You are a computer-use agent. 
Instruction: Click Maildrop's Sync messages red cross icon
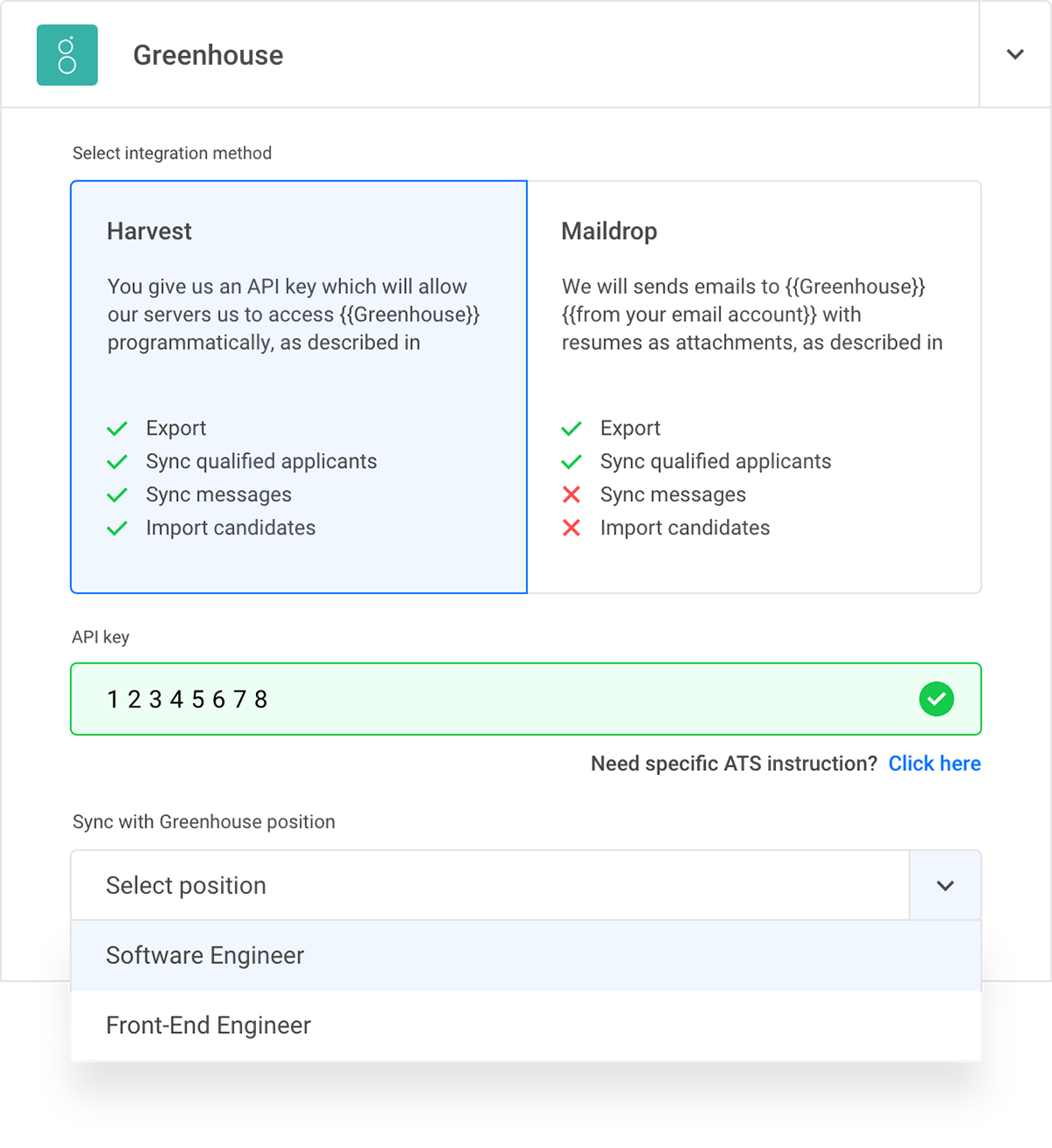[x=572, y=495]
